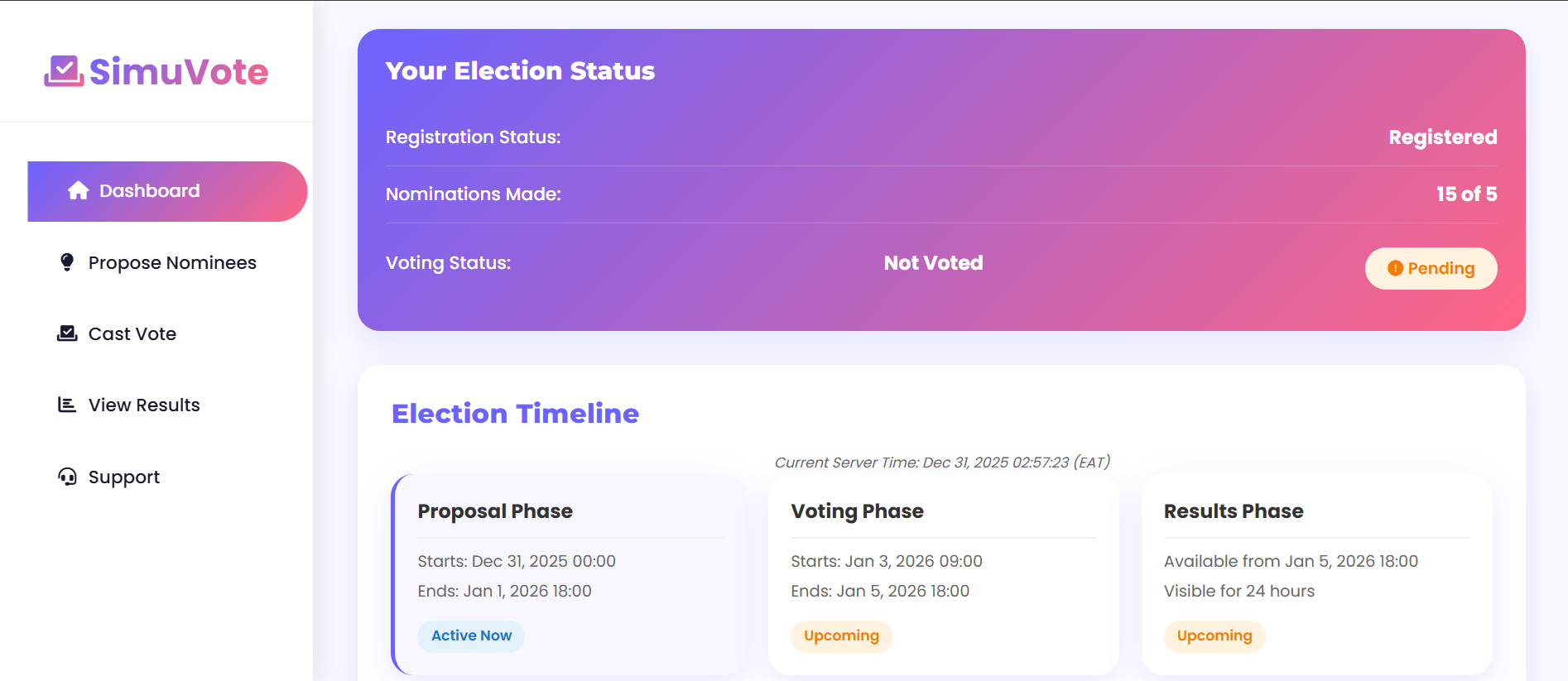This screenshot has width=1568, height=681.
Task: Open the Propose Nominees page
Action: pyautogui.click(x=171, y=262)
